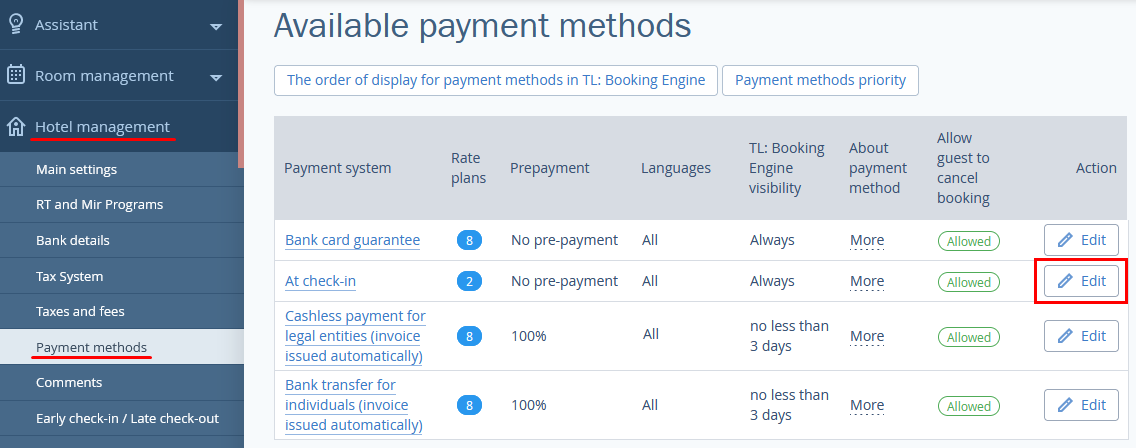Click the Room management calendar icon

(15, 75)
